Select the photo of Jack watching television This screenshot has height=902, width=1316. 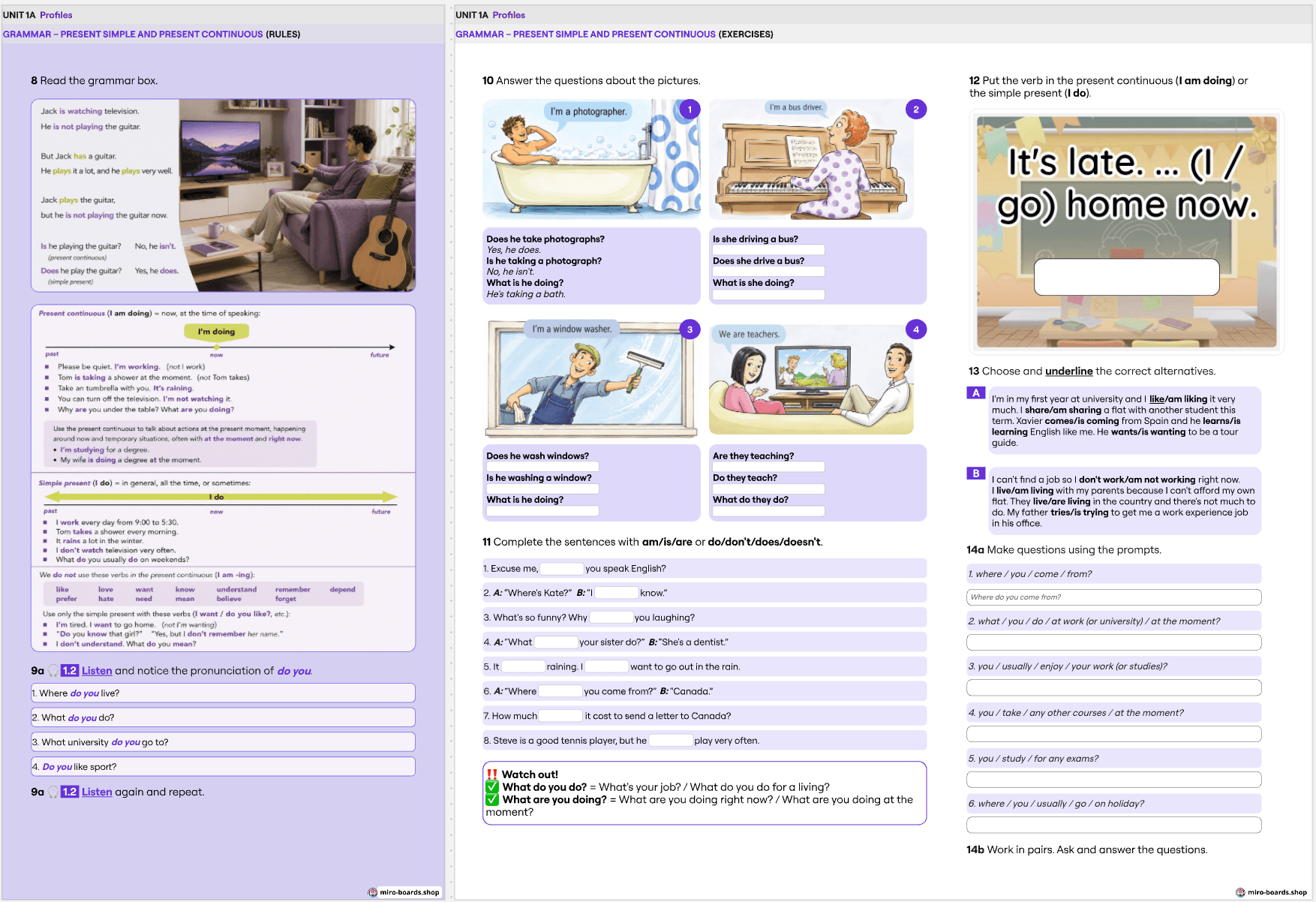[x=297, y=195]
